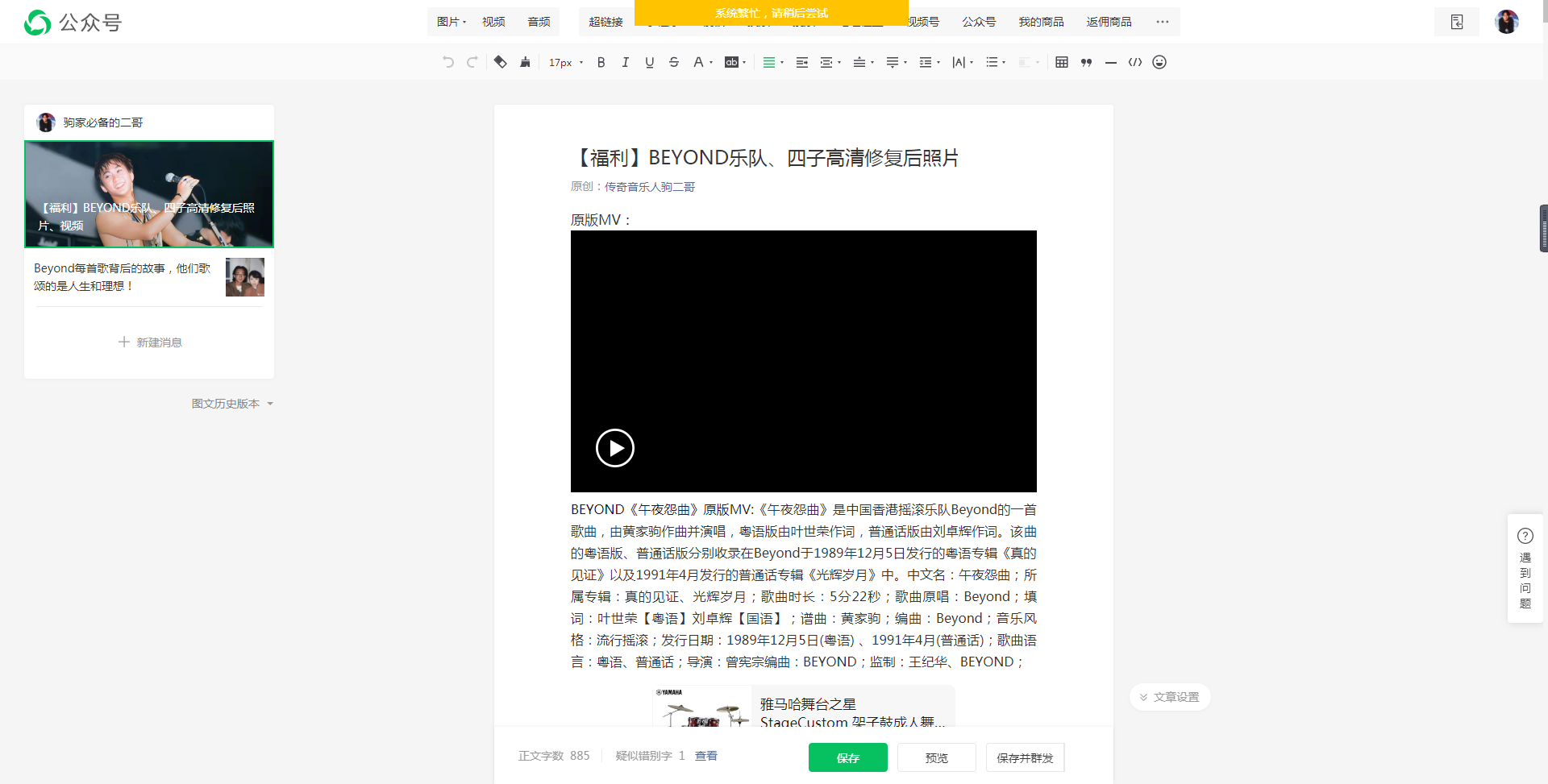Insert a table with the grid icon
This screenshot has height=784, width=1548.
tap(1062, 62)
